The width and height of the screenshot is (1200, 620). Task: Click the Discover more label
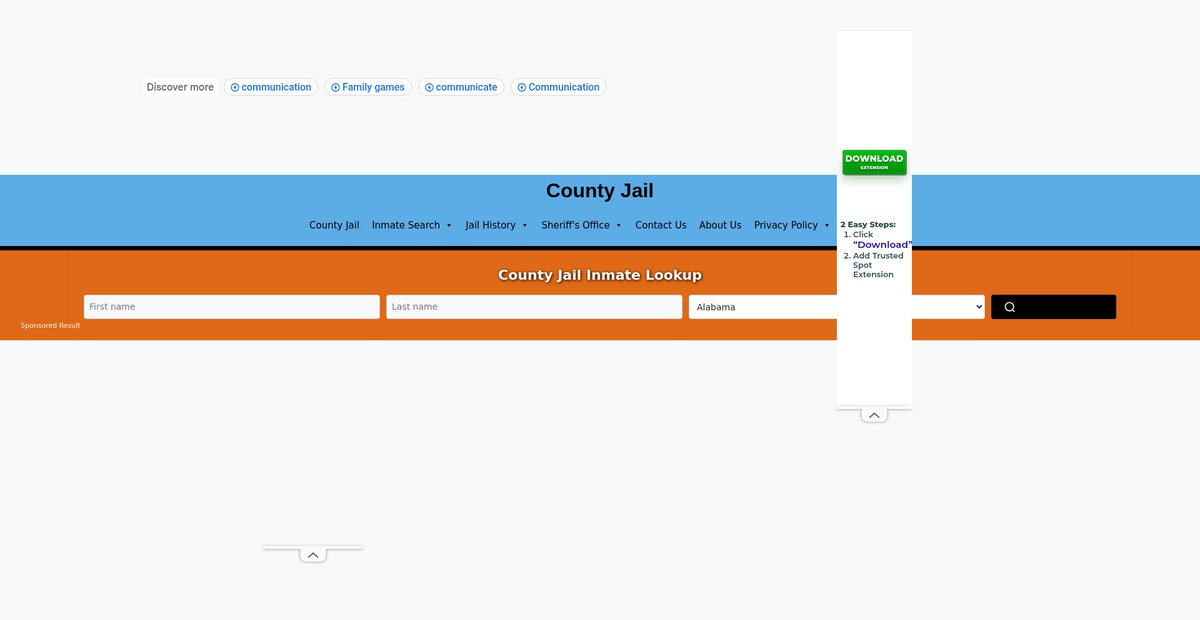[x=180, y=87]
